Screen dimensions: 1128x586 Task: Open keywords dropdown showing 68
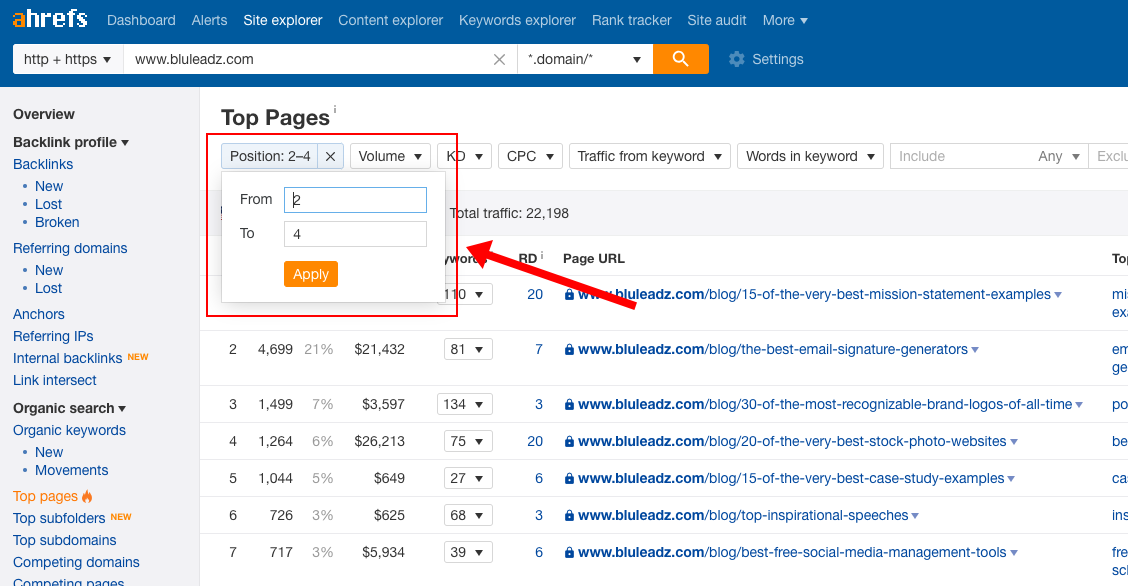[x=468, y=516]
